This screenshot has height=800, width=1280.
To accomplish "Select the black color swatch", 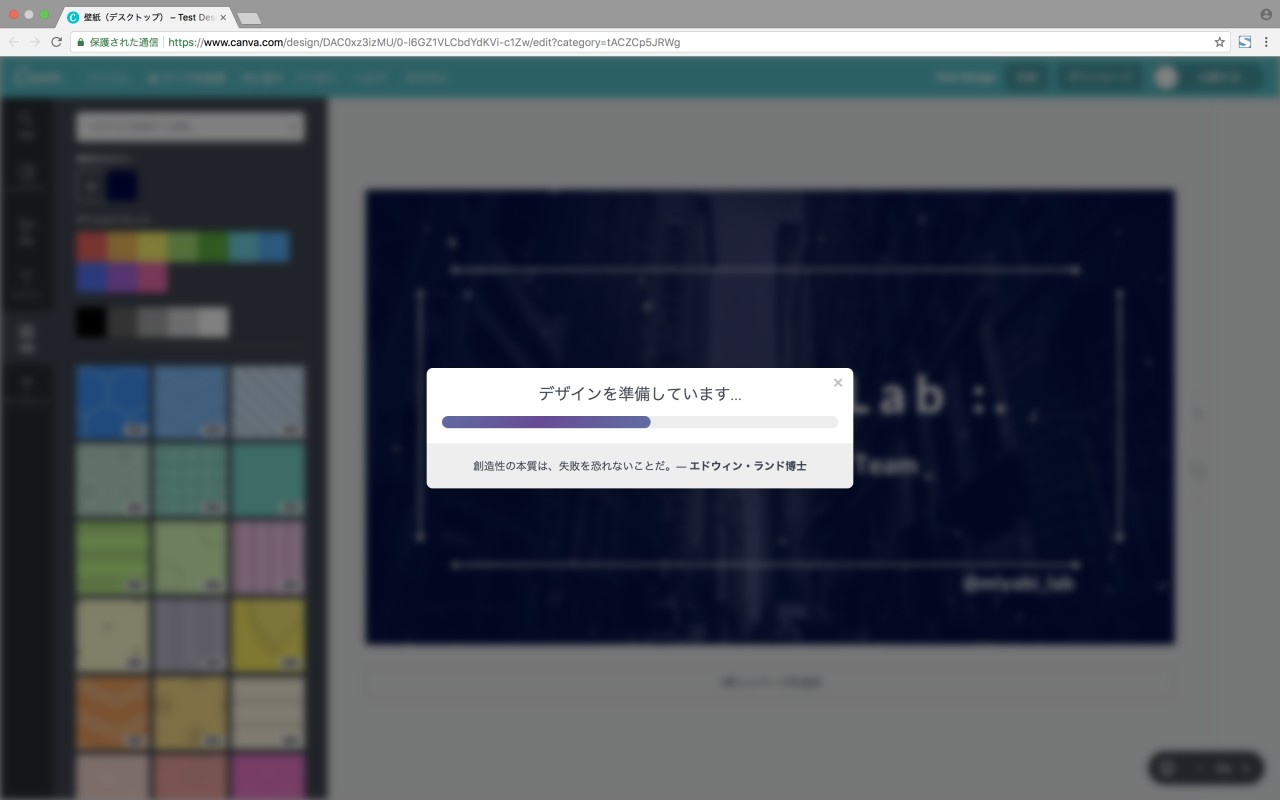I will pyautogui.click(x=92, y=322).
